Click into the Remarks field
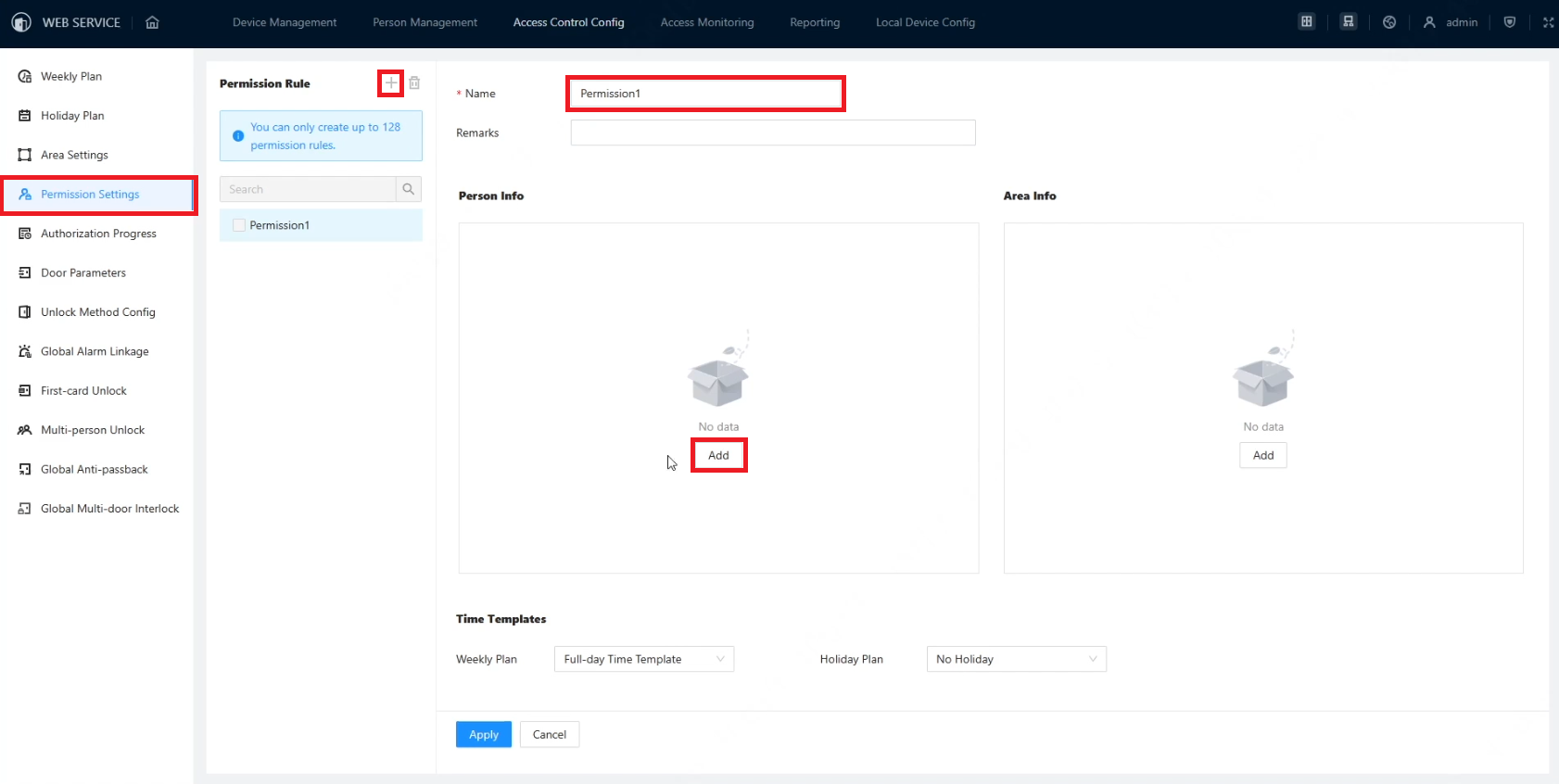 [x=773, y=133]
